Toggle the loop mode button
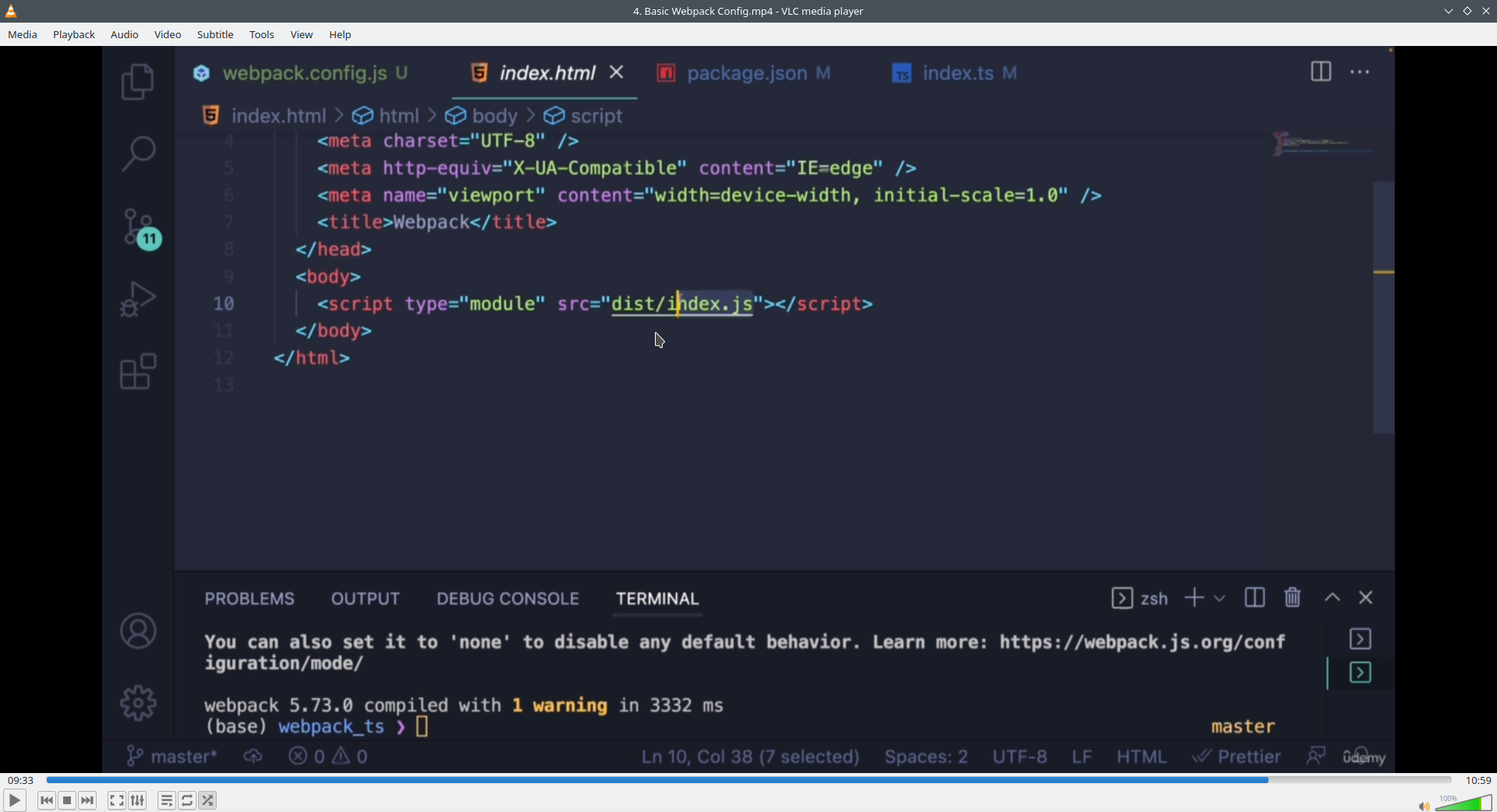The width and height of the screenshot is (1497, 812). click(187, 800)
